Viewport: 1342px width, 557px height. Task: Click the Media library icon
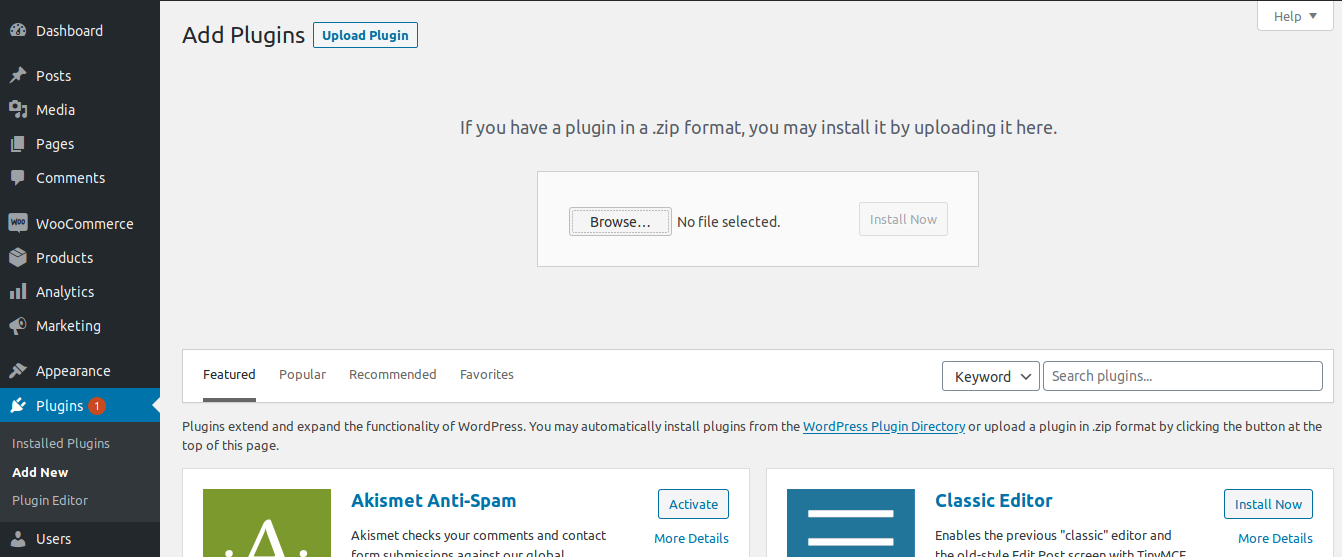pyautogui.click(x=18, y=110)
